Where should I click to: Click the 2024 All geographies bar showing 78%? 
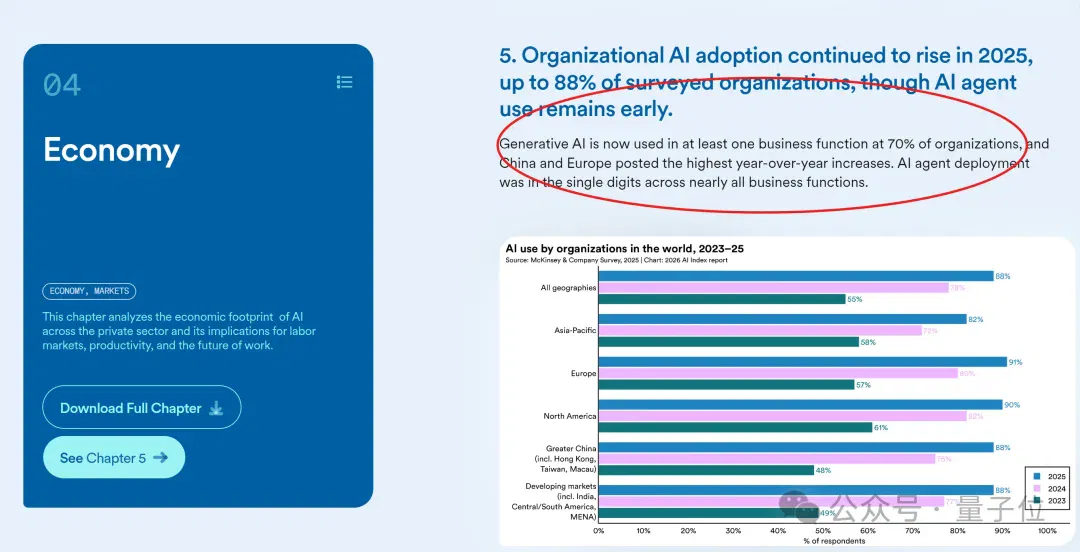pyautogui.click(x=773, y=287)
